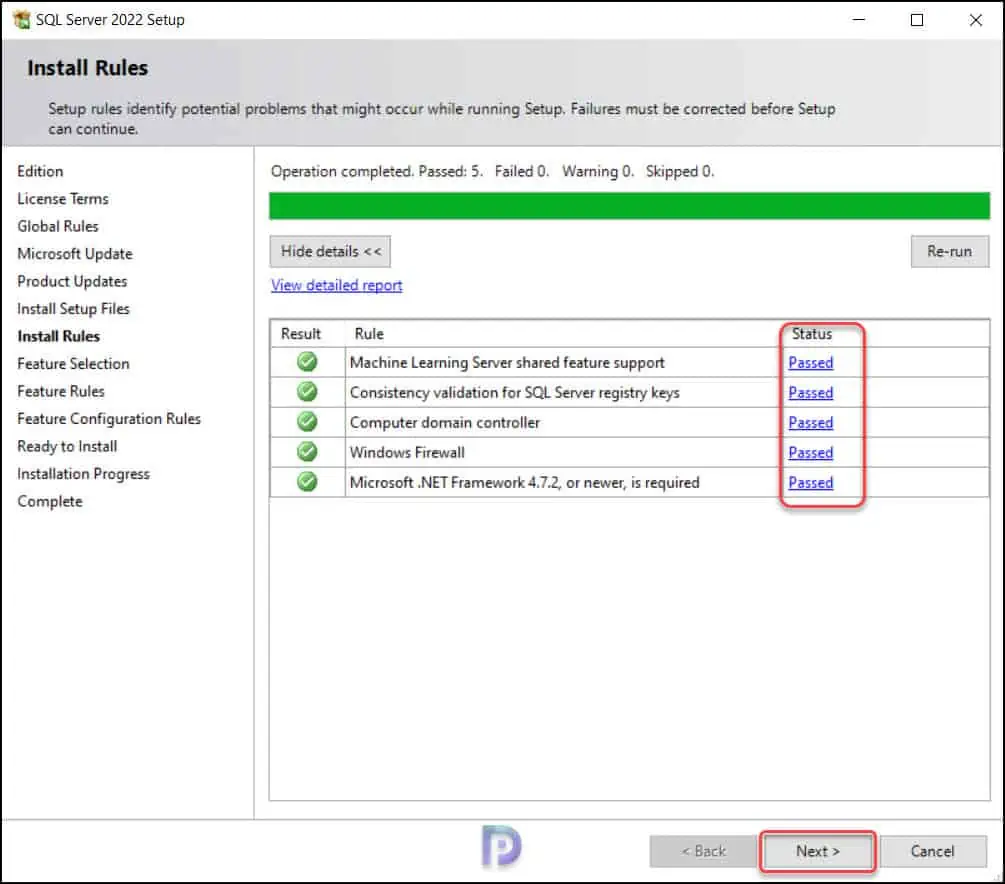Collapse results with Hide details button
The height and width of the screenshot is (884, 1005).
pos(330,251)
